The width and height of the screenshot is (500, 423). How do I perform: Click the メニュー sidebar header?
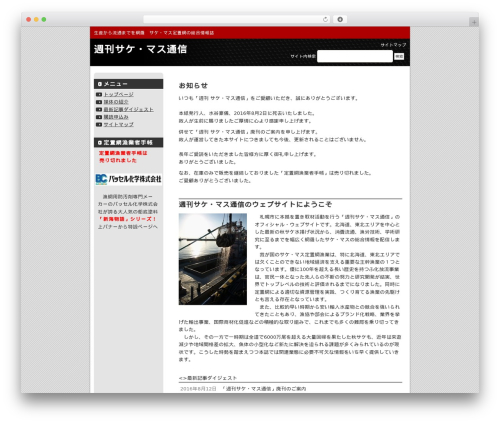(x=128, y=84)
